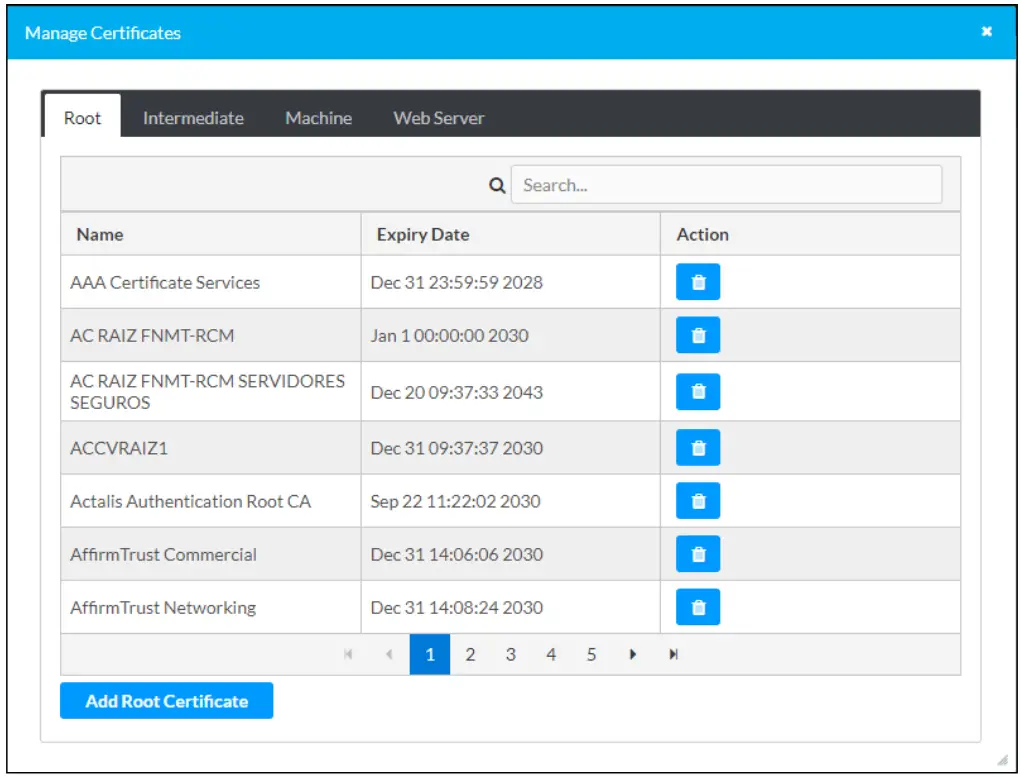Click the search magnifier icon

coord(497,185)
